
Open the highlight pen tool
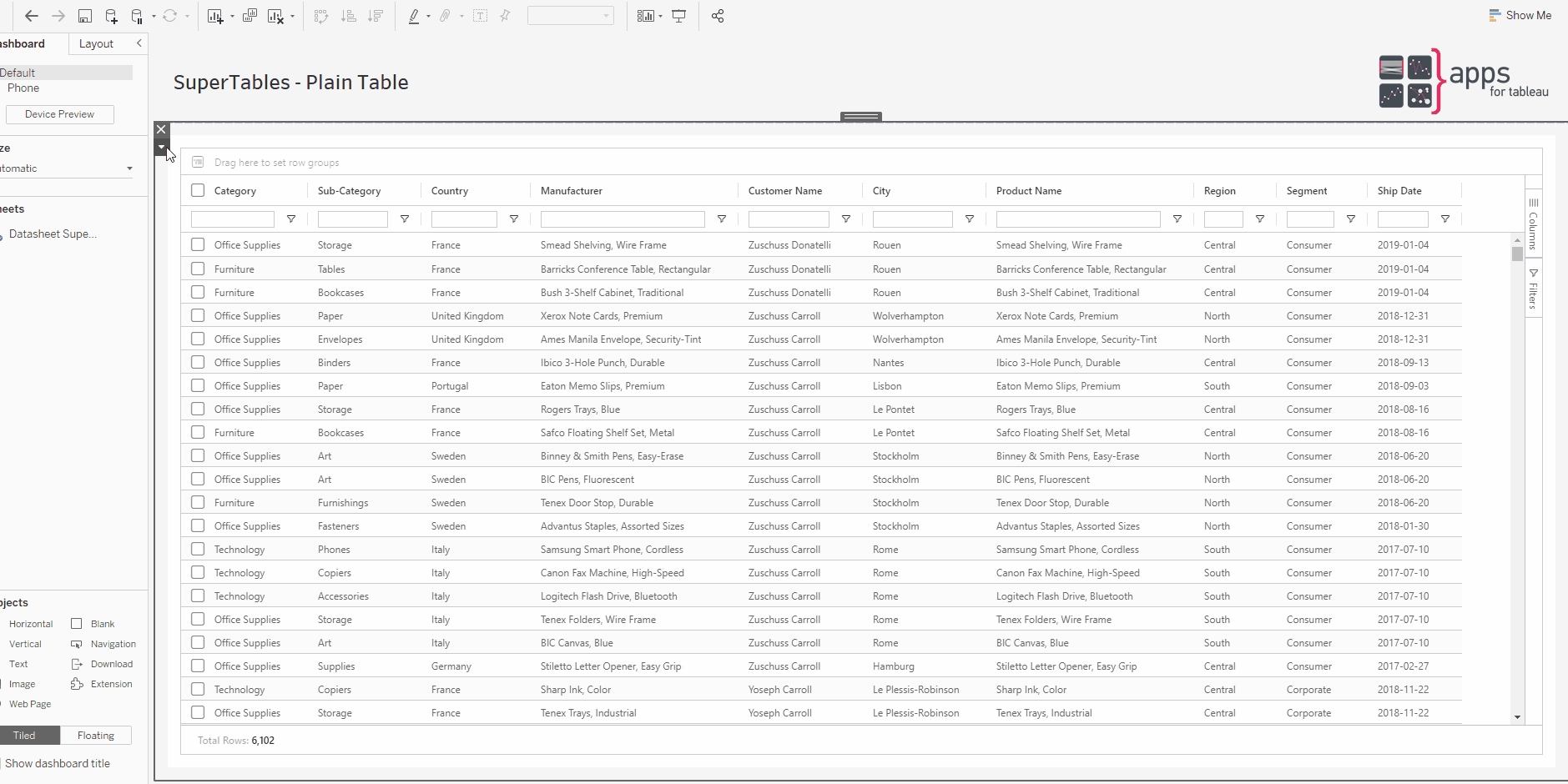click(414, 16)
